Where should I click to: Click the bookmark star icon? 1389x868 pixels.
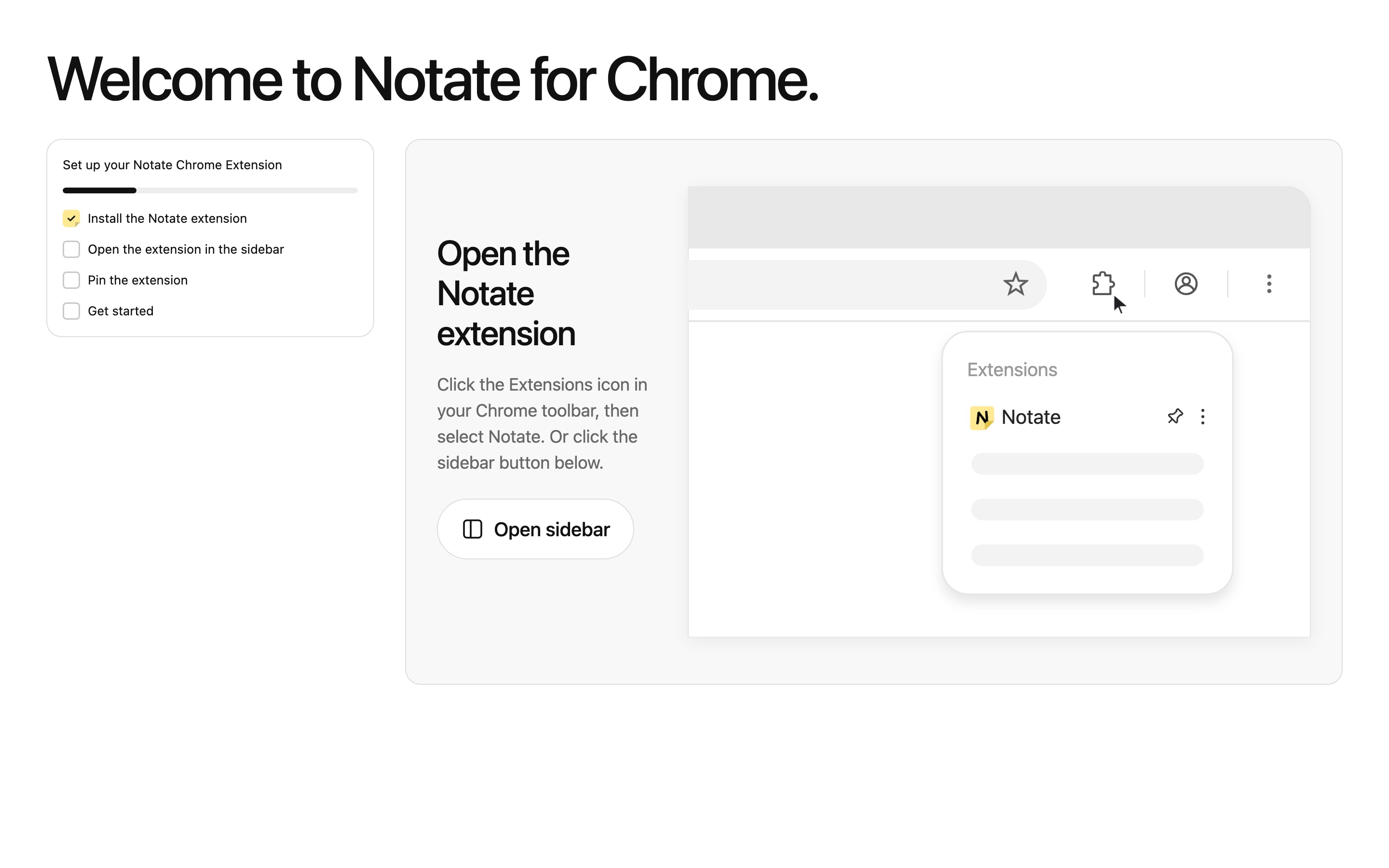1015,284
